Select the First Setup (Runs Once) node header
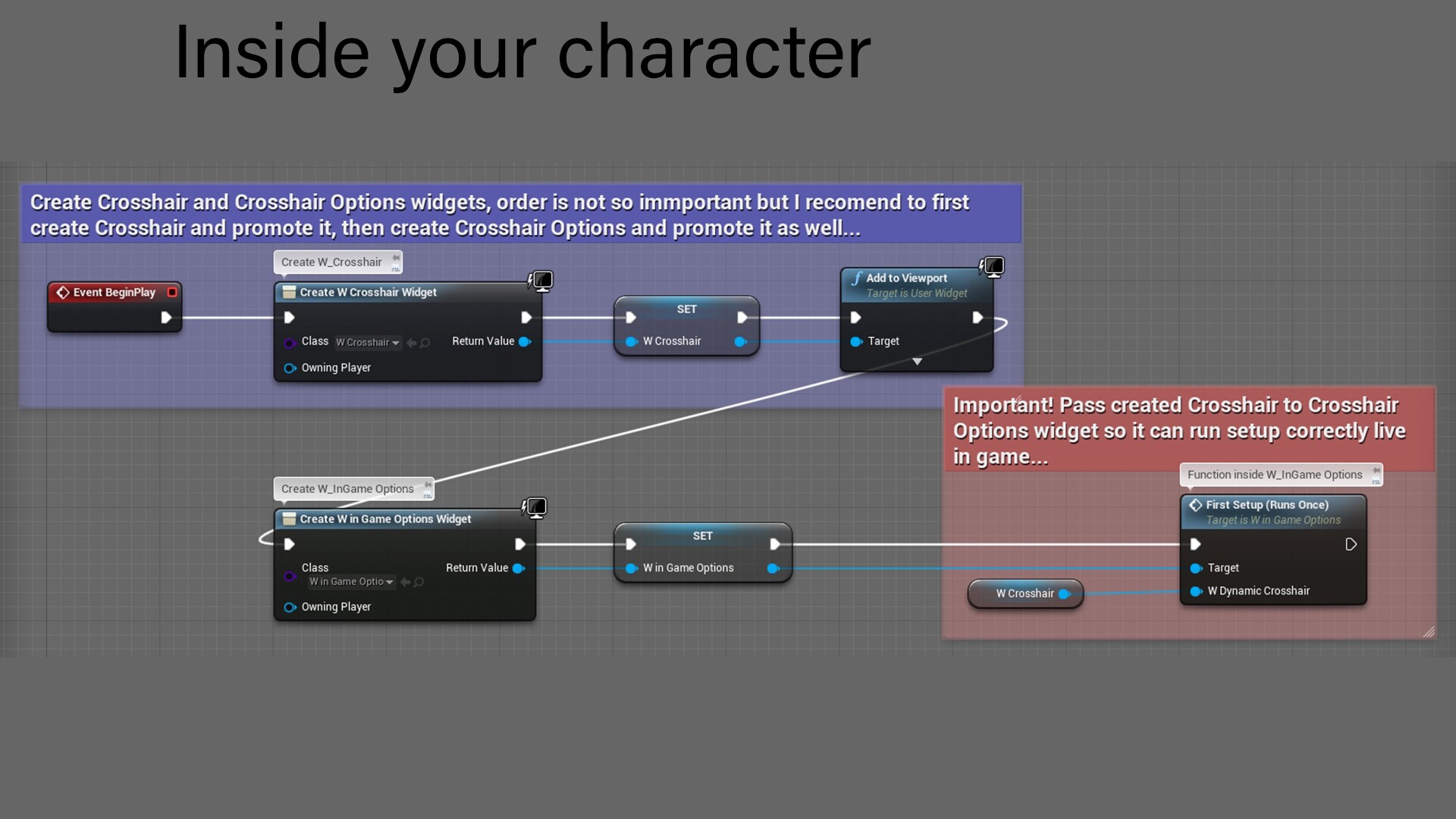1456x819 pixels. 1273,512
